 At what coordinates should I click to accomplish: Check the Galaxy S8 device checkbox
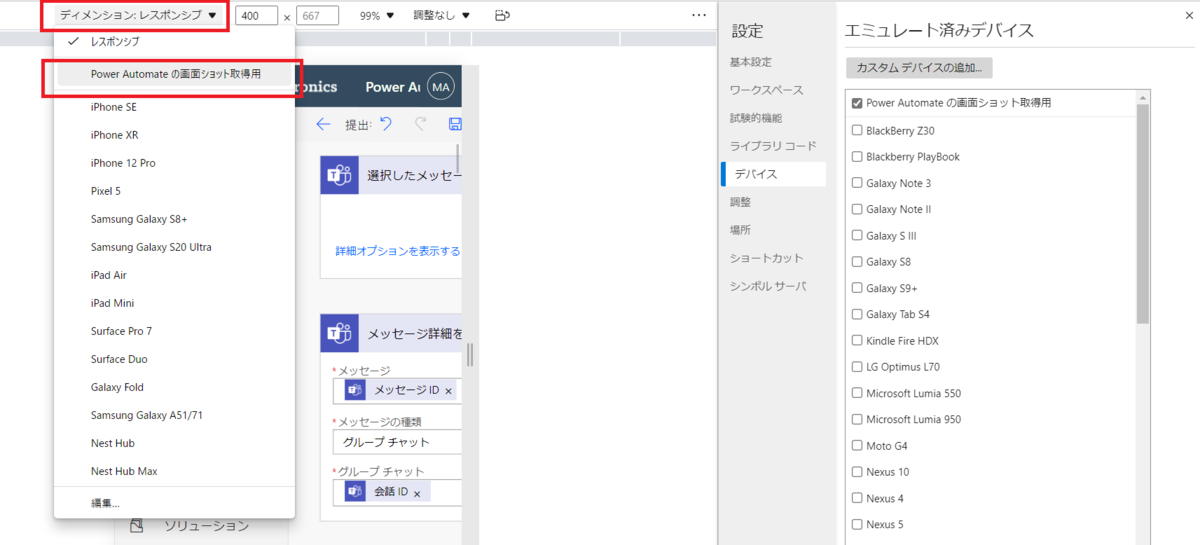click(857, 262)
